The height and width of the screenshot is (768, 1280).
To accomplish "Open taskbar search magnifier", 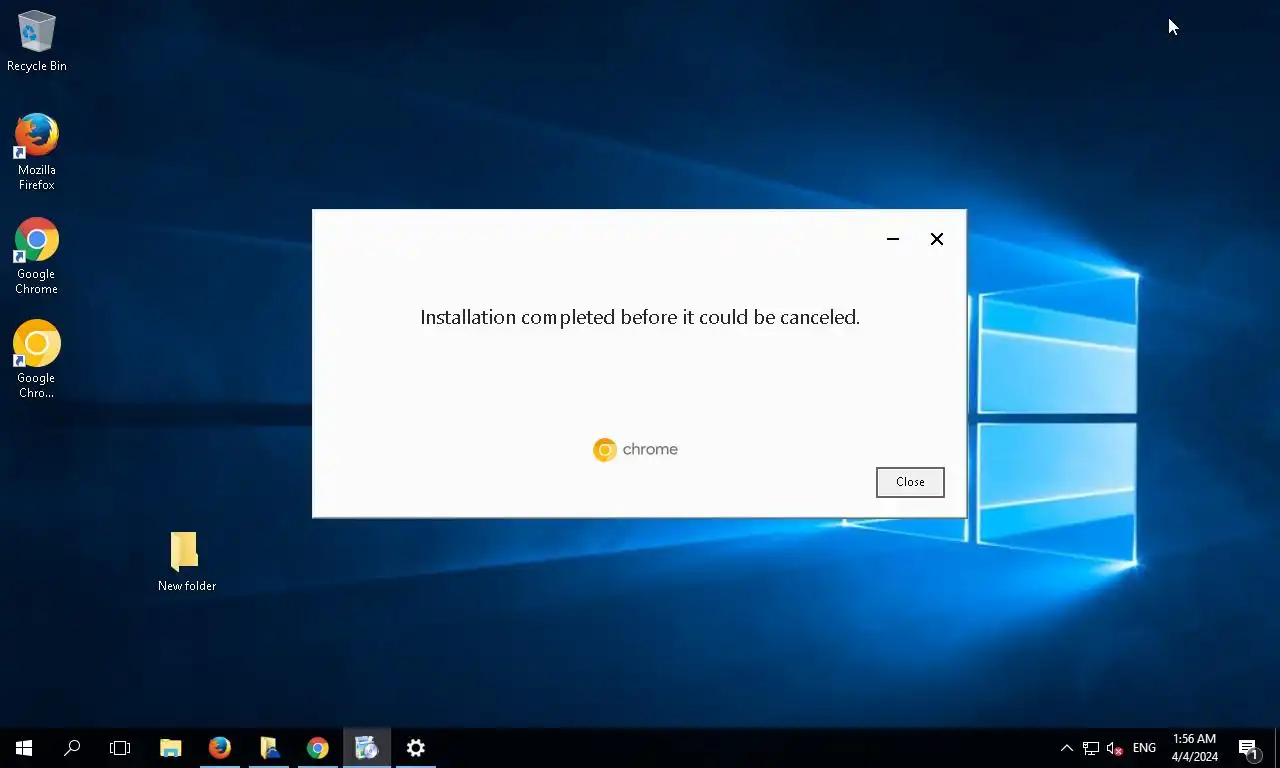I will pyautogui.click(x=72, y=748).
